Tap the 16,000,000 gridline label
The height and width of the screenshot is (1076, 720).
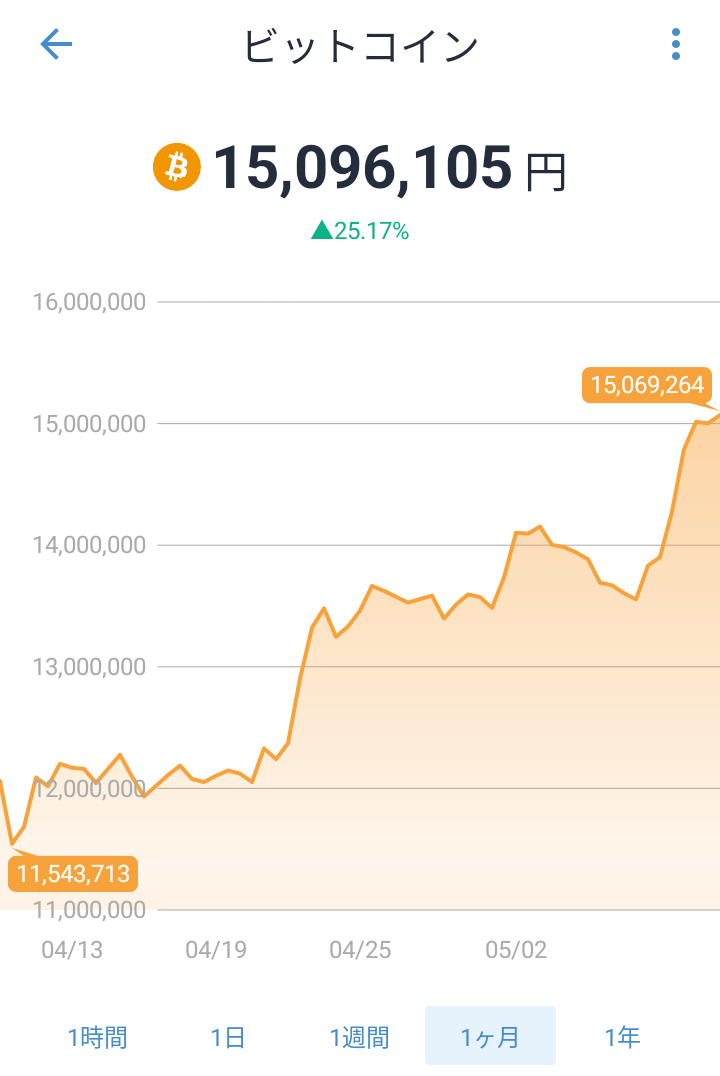[x=89, y=302]
